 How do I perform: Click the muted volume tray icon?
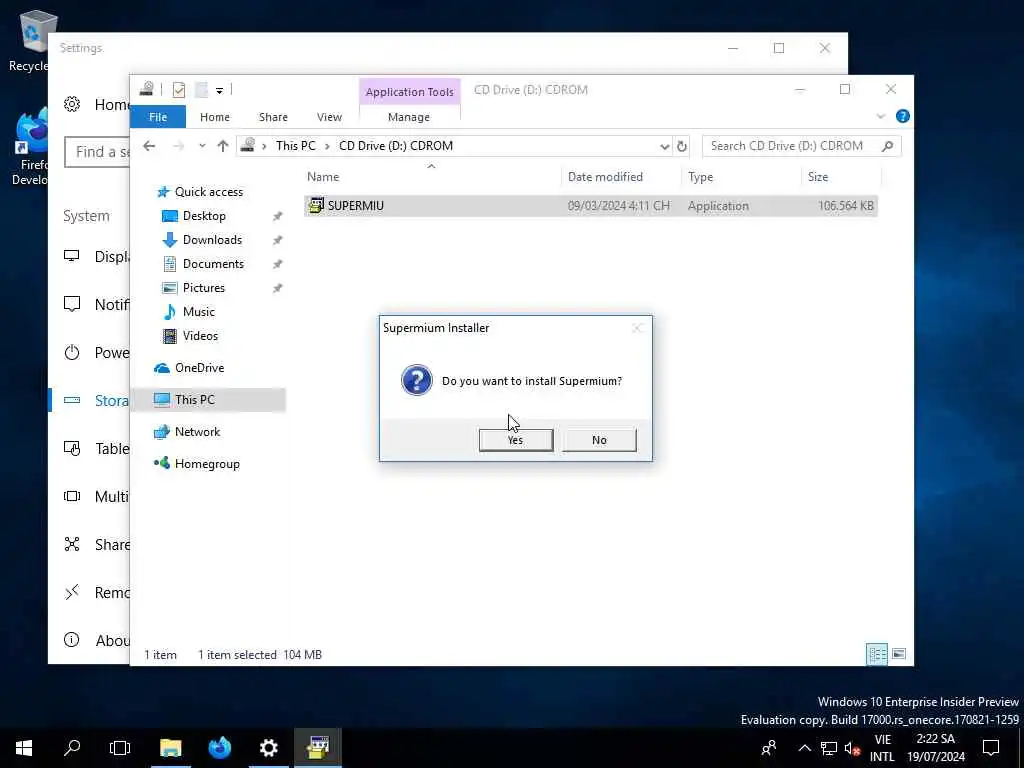[852, 748]
